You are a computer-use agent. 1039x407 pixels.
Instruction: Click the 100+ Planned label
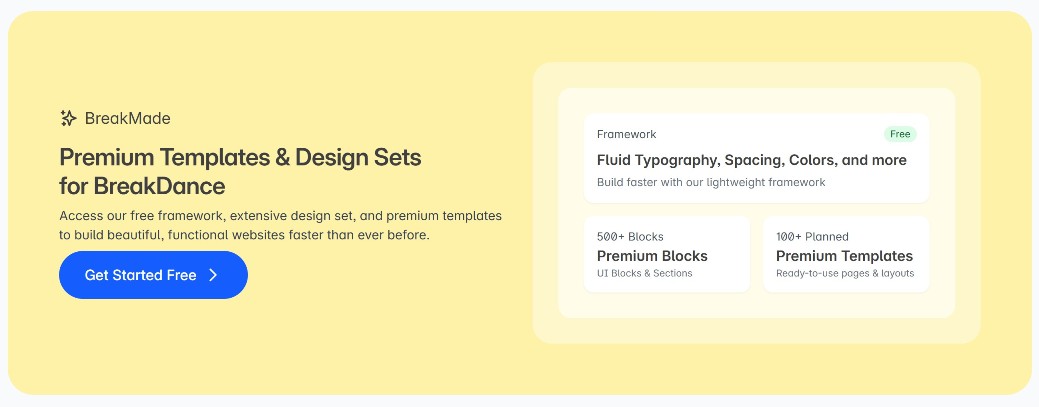click(812, 237)
